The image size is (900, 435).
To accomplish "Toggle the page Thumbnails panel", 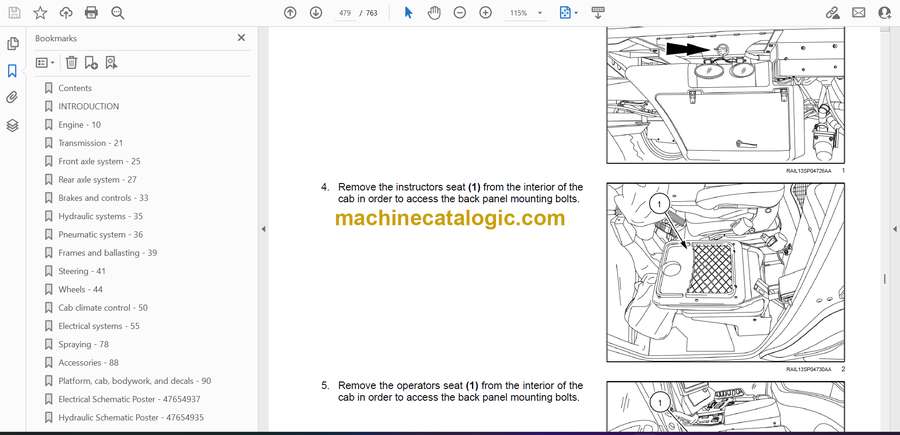I will click(12, 44).
